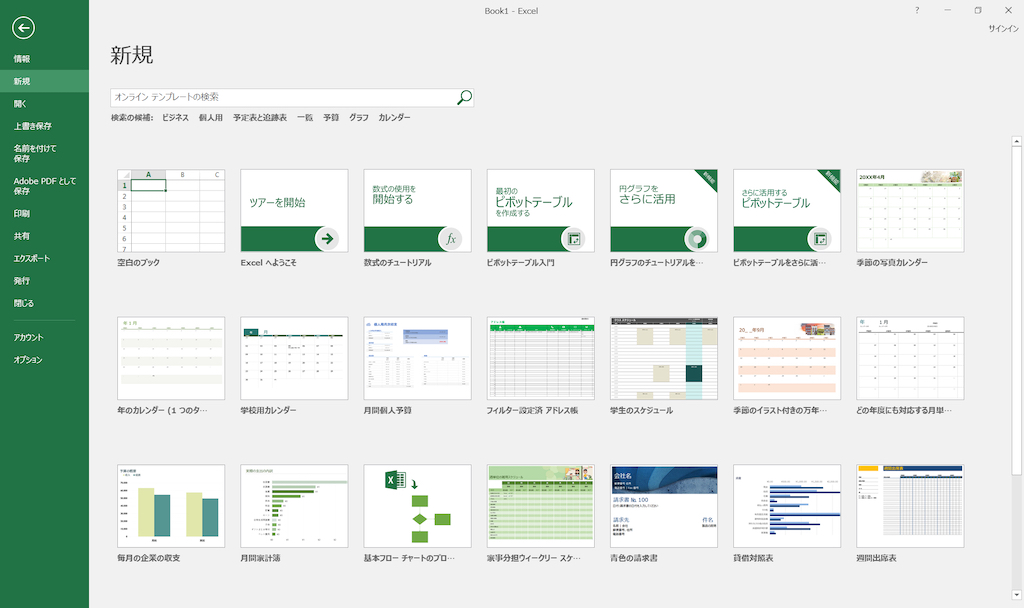Open the ピボットテーブル入門 template
This screenshot has width=1024, height=608.
541,218
